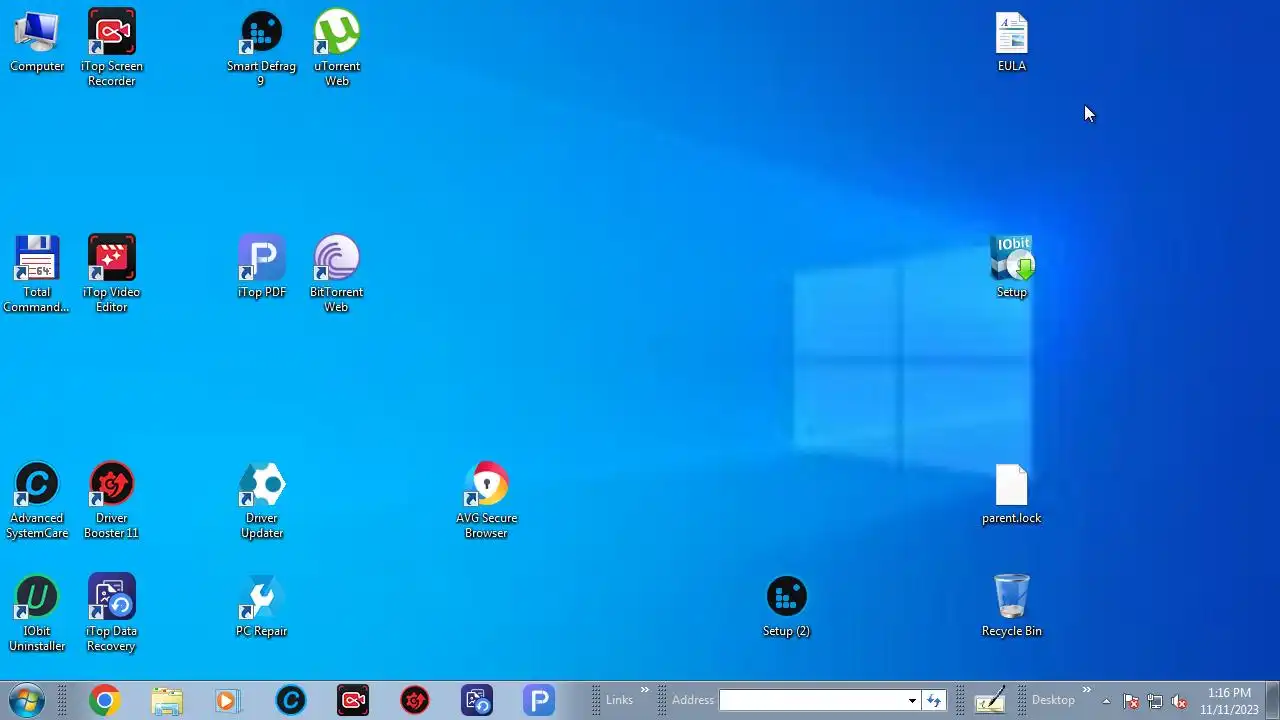Select the Driver Booster 11 shortcut

(x=111, y=500)
